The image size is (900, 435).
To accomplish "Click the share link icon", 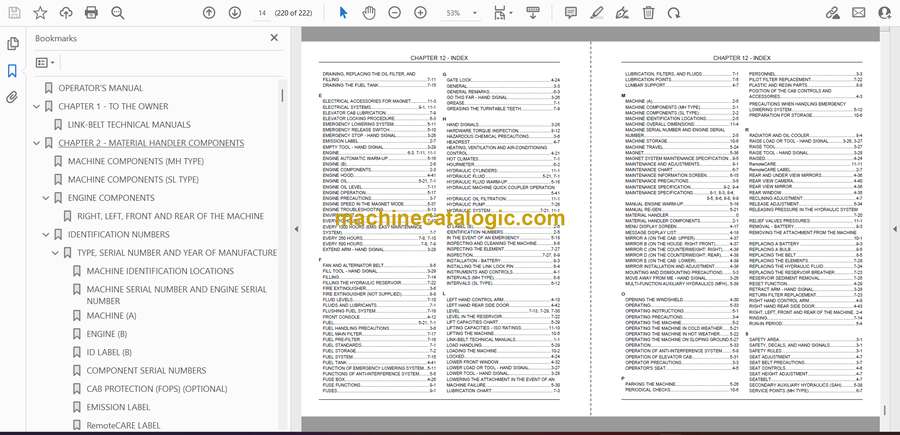I will [833, 13].
